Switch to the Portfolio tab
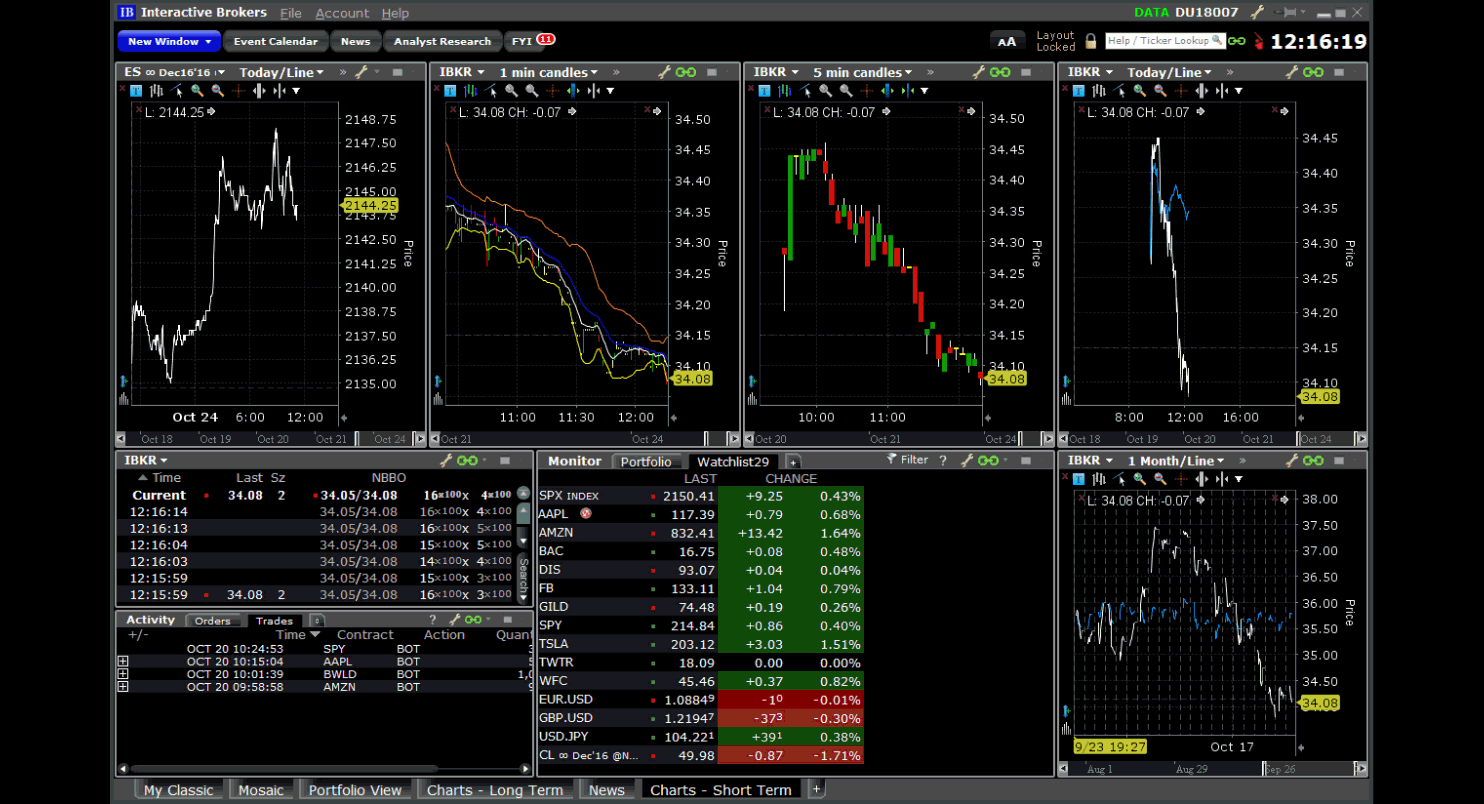The image size is (1484, 804). click(x=648, y=461)
